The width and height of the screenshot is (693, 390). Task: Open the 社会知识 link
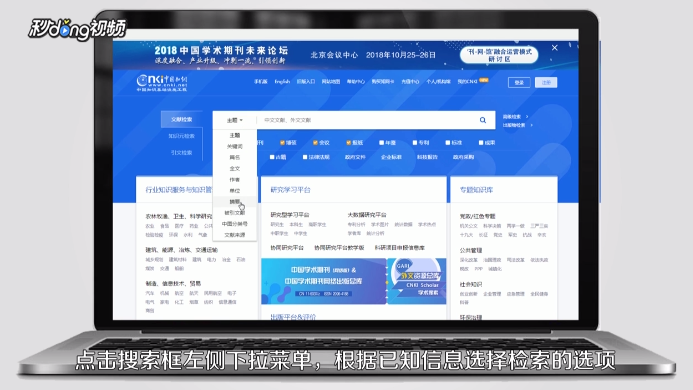click(x=471, y=285)
